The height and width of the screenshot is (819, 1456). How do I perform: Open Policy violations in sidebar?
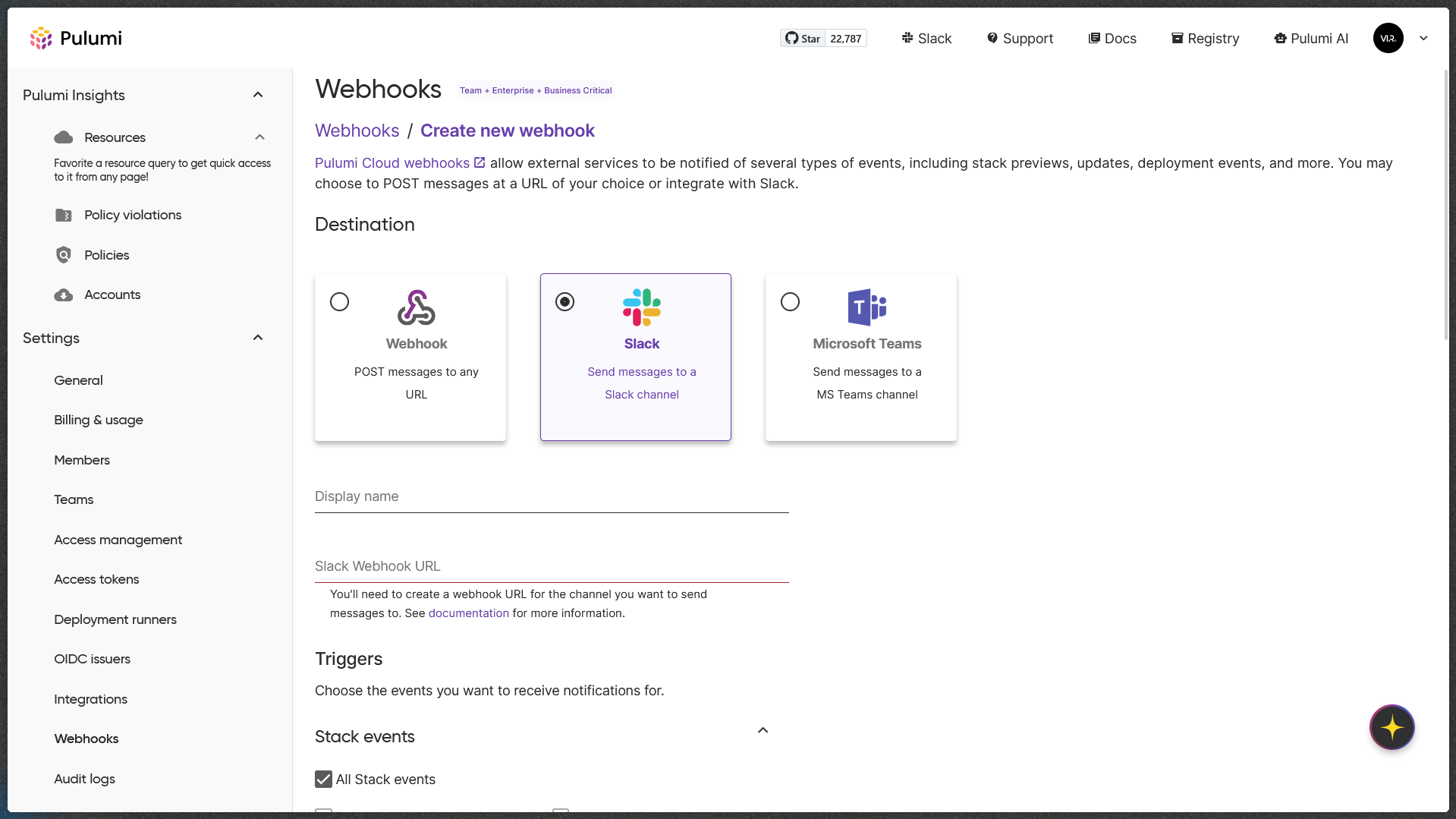(133, 215)
